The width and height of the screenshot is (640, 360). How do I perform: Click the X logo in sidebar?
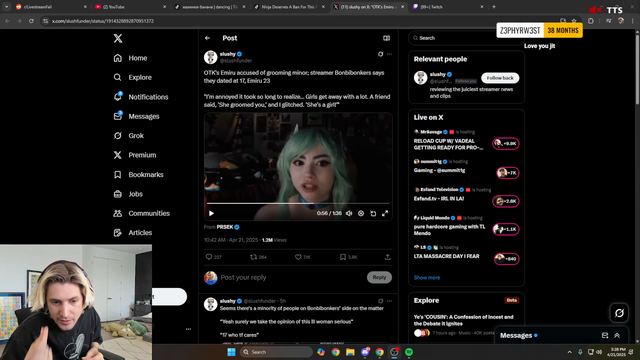click(118, 38)
